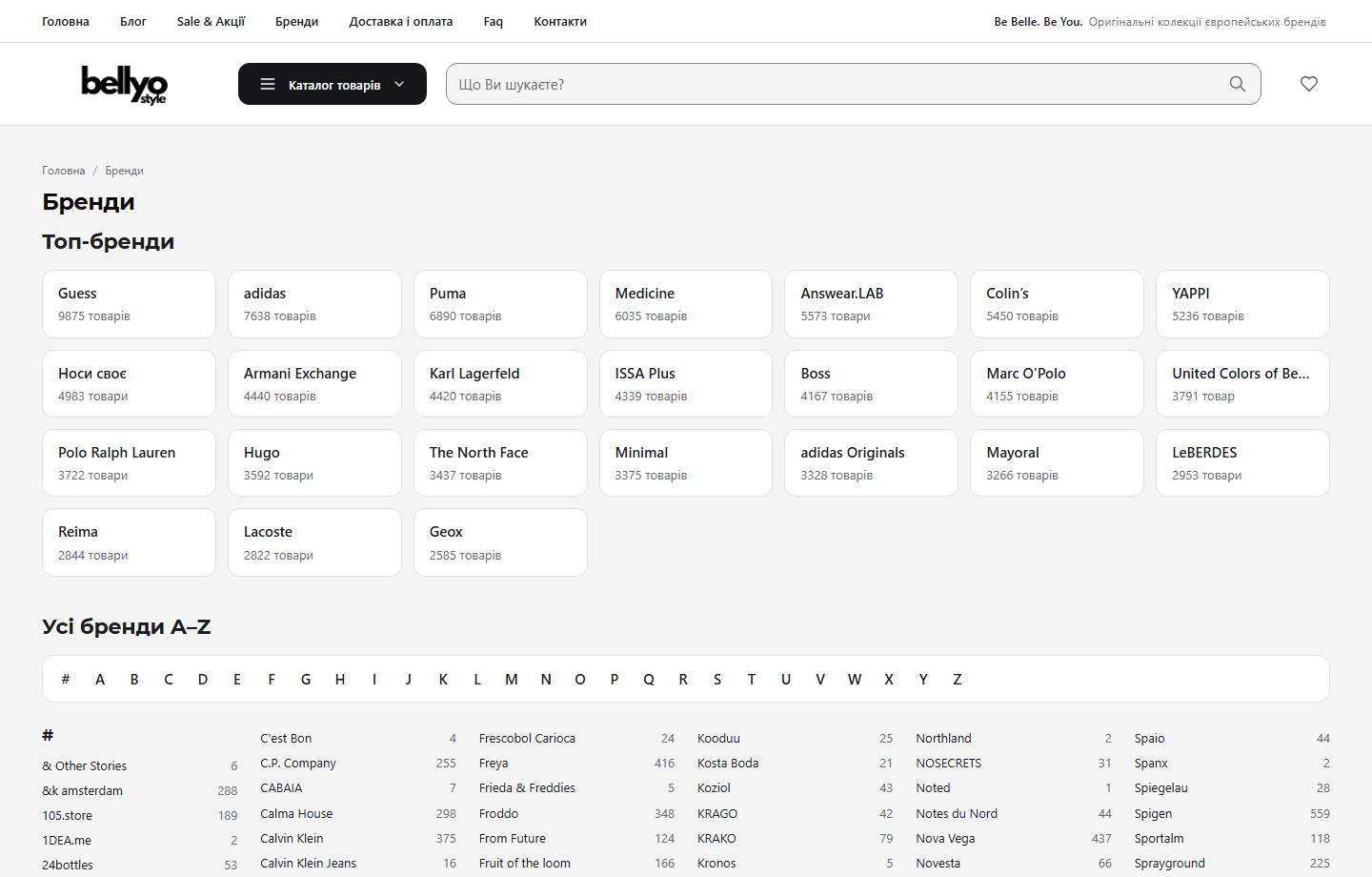Focus the 'Що Ви шукаєте?' search field
This screenshot has height=877, width=1372.
click(853, 84)
